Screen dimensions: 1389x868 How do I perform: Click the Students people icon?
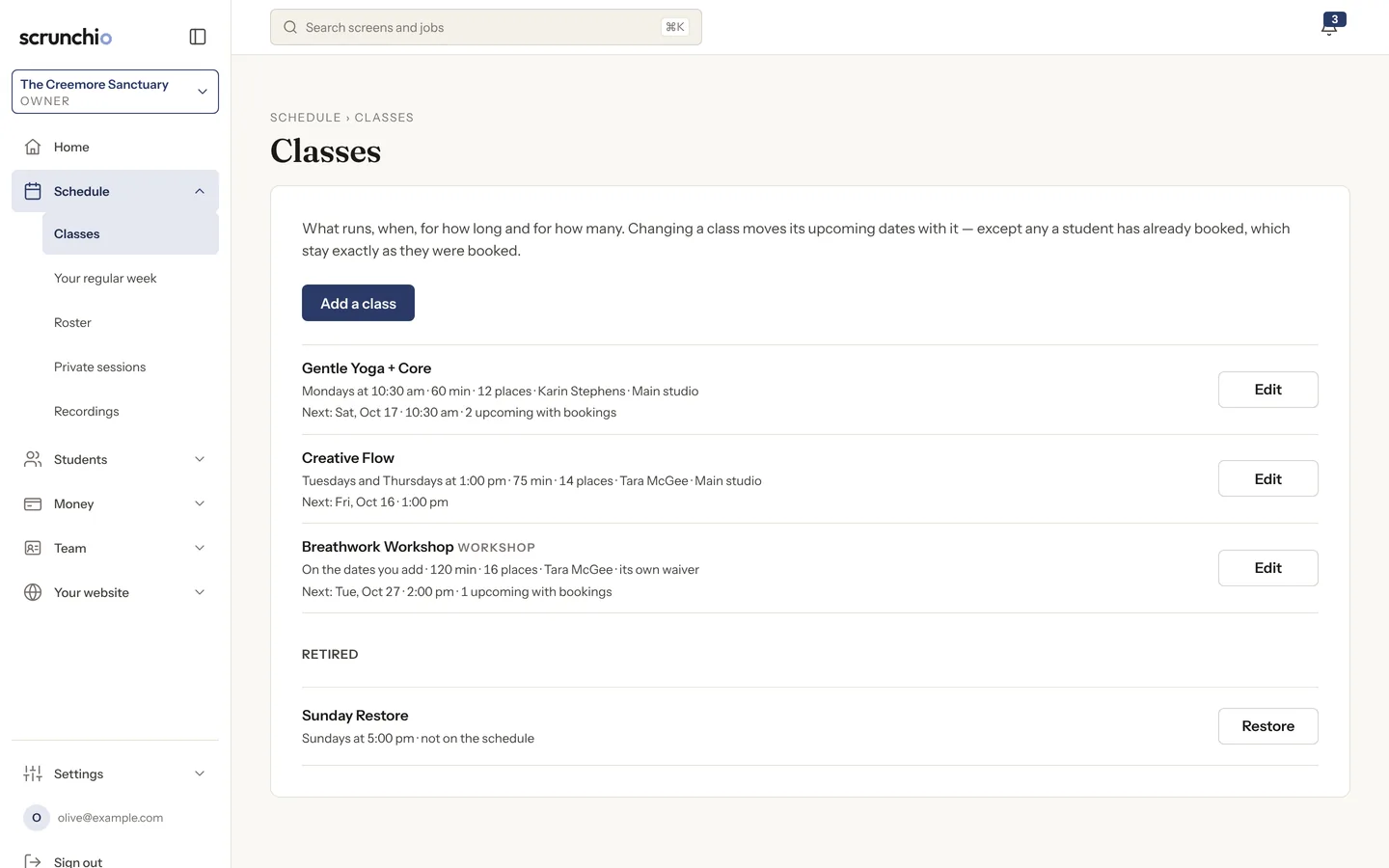pyautogui.click(x=33, y=459)
